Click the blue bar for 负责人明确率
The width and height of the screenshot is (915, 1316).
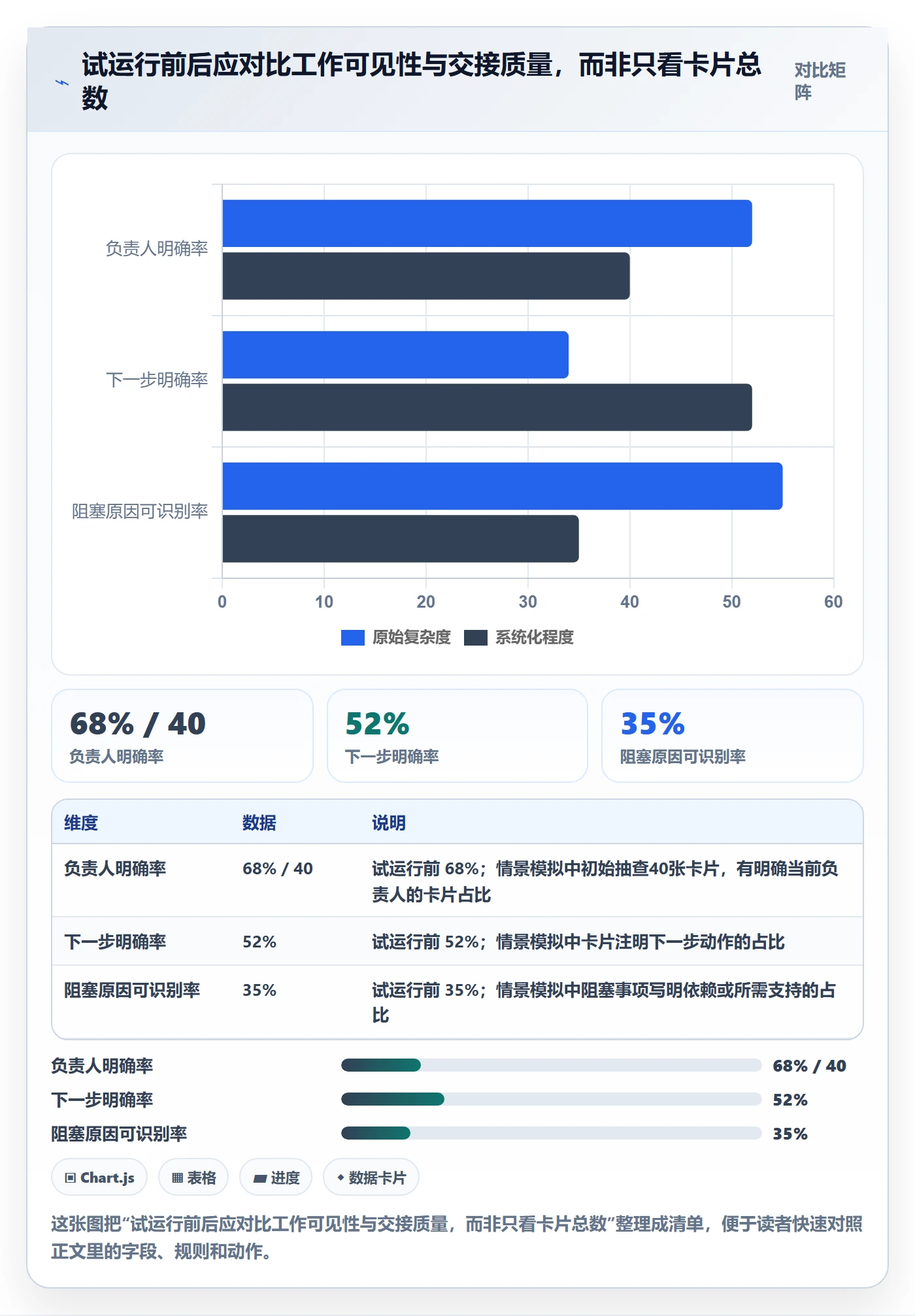pyautogui.click(x=487, y=223)
